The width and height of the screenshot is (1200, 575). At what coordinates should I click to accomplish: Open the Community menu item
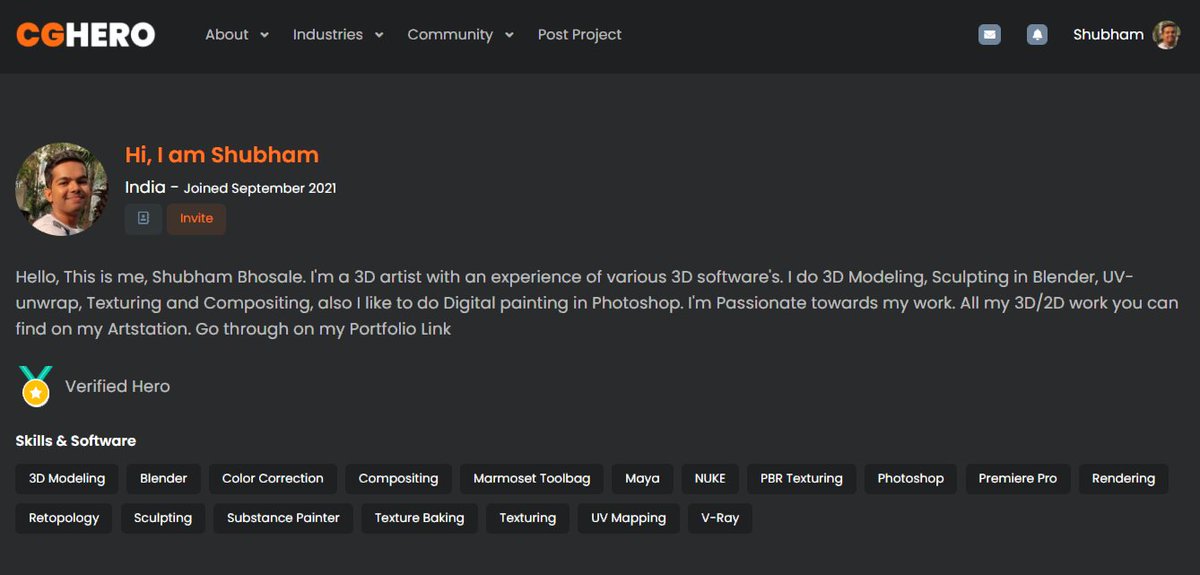pos(450,35)
